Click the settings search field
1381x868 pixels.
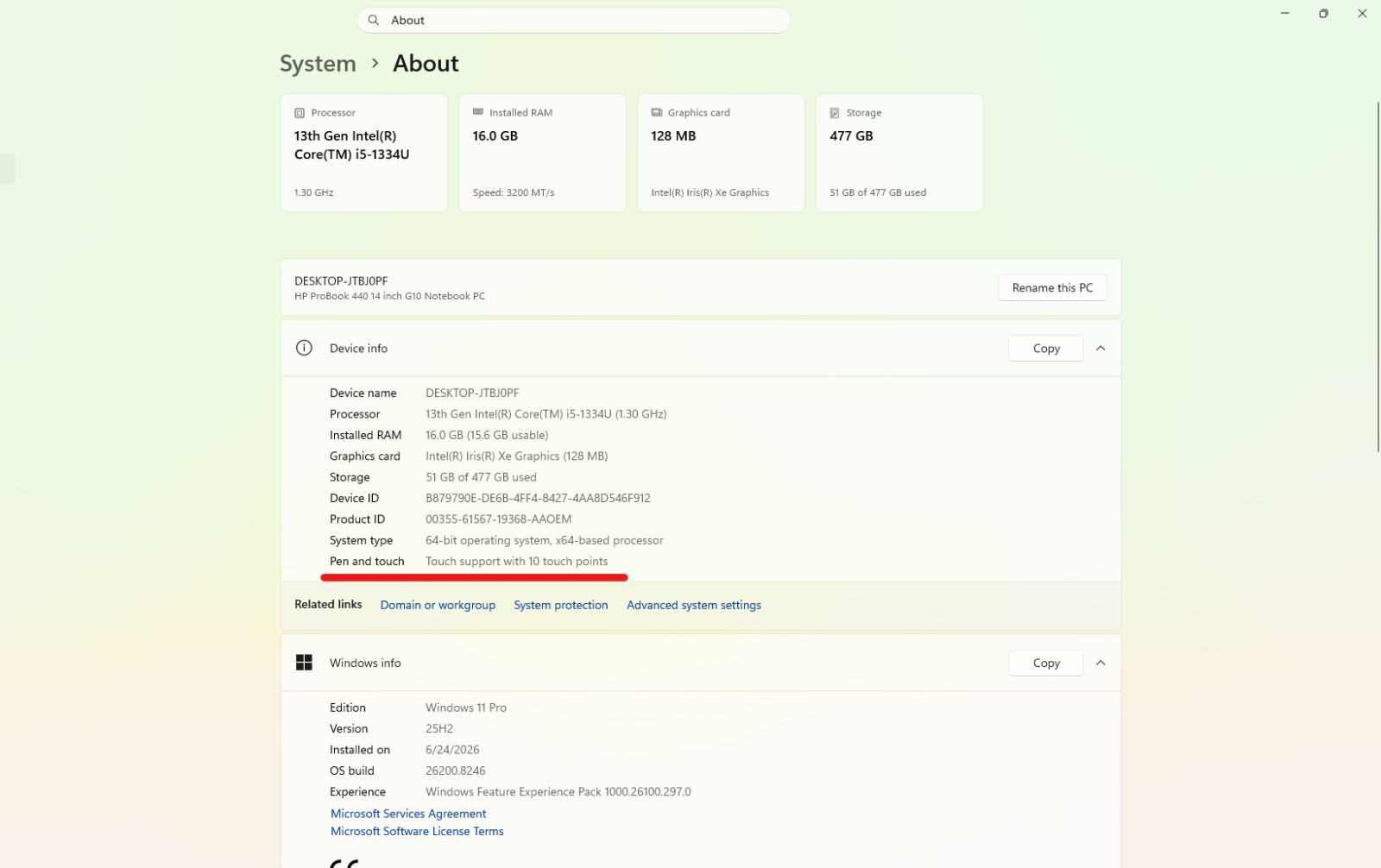[574, 20]
